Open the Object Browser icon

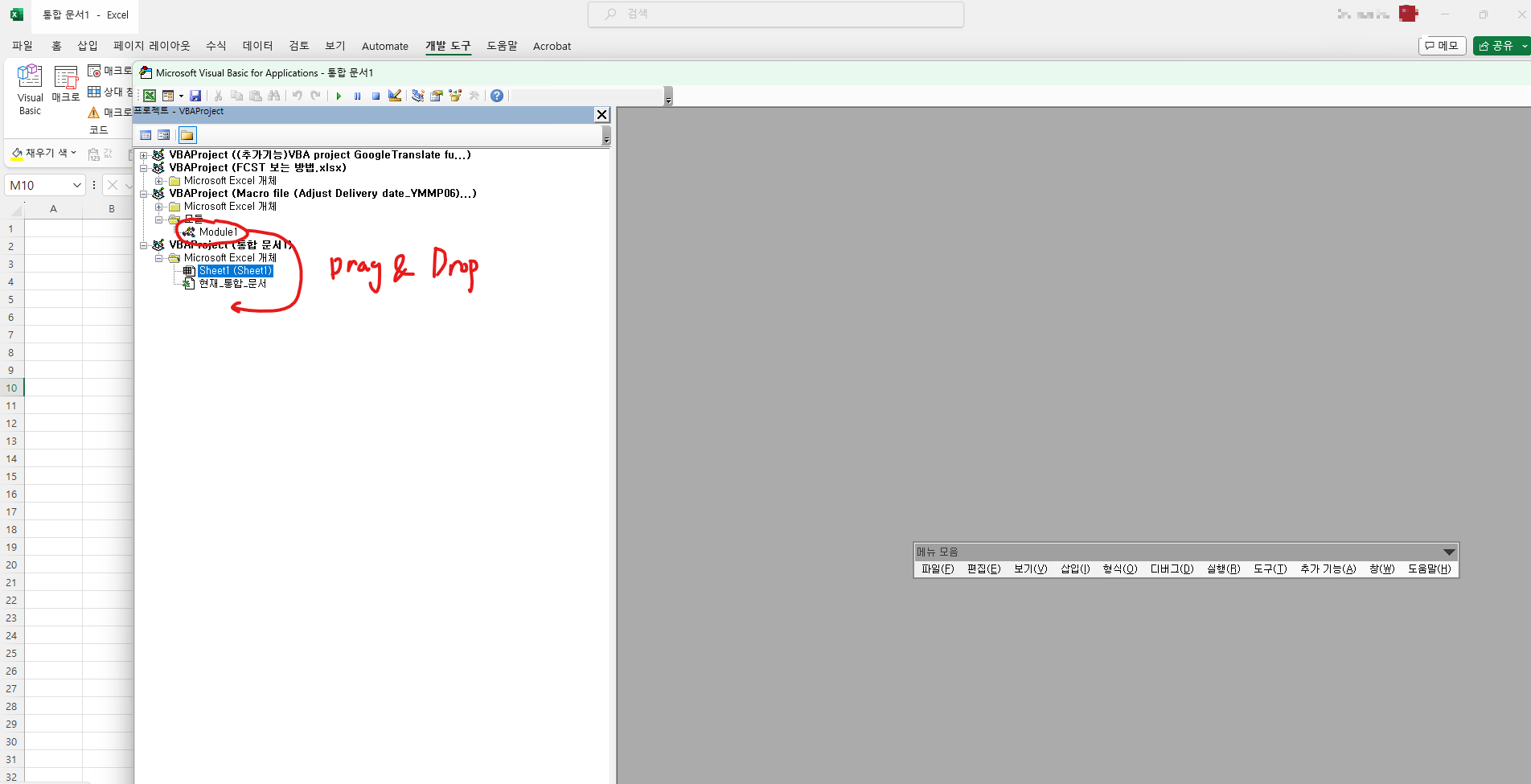[455, 96]
